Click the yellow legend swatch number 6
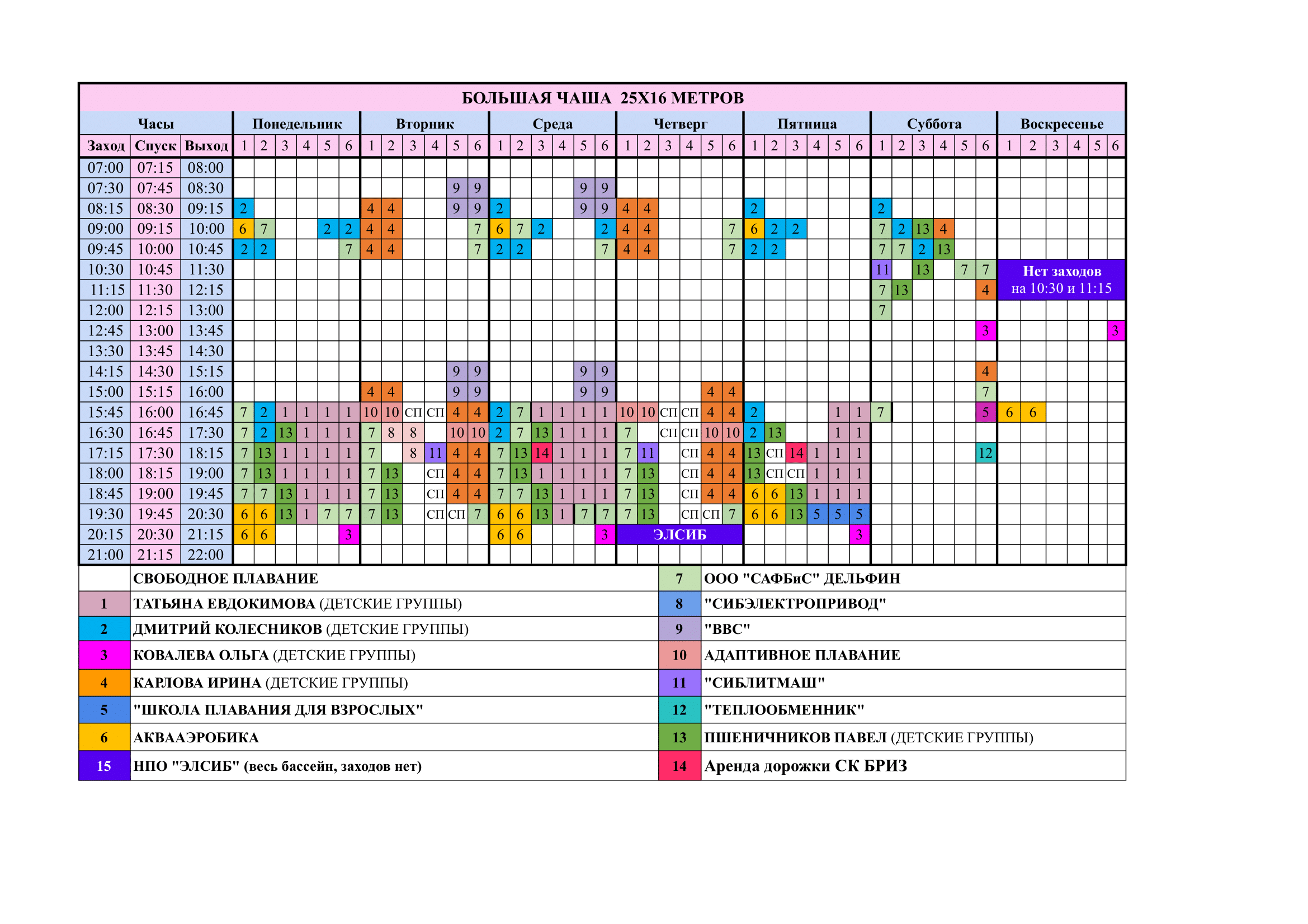1308x924 pixels. coord(104,737)
